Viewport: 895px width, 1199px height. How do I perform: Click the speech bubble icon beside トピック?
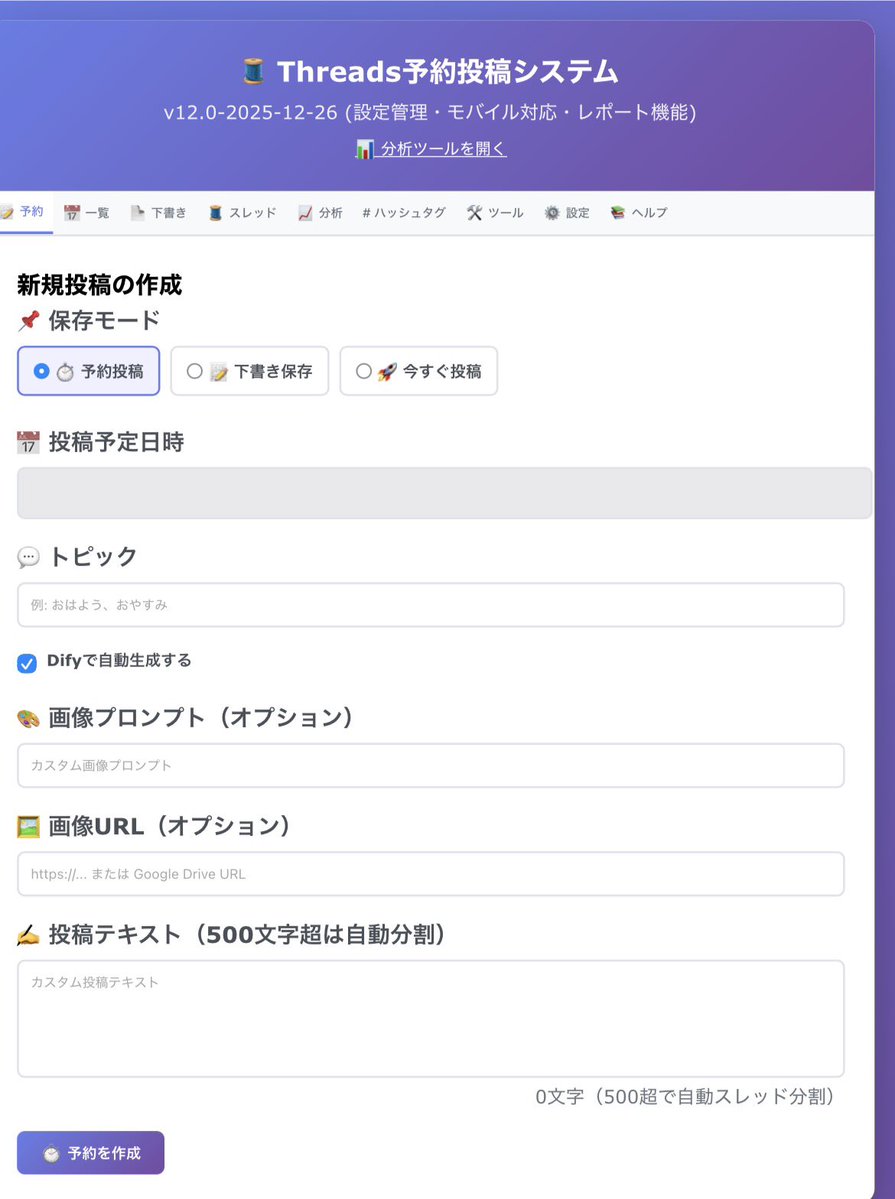point(28,557)
